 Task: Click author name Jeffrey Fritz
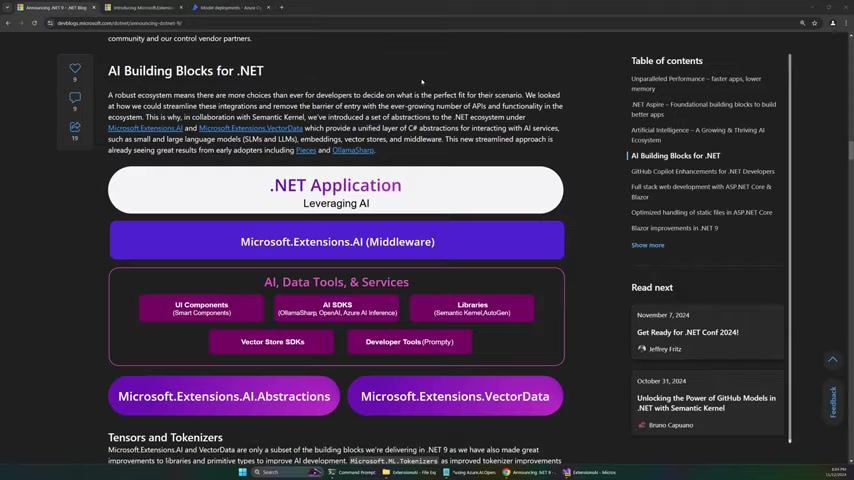(x=665, y=349)
